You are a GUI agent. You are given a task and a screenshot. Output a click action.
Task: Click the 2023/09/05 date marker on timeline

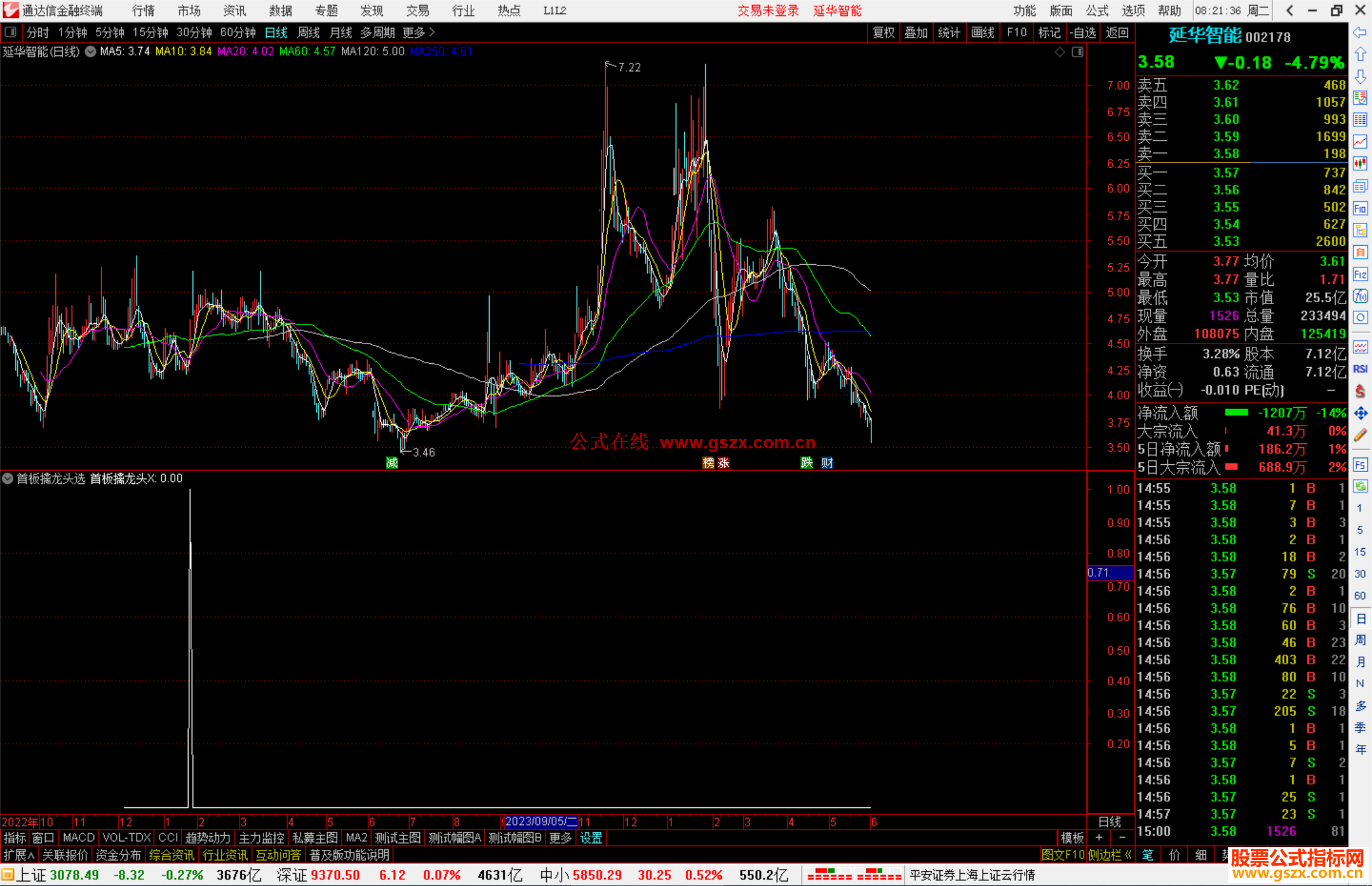tap(540, 821)
